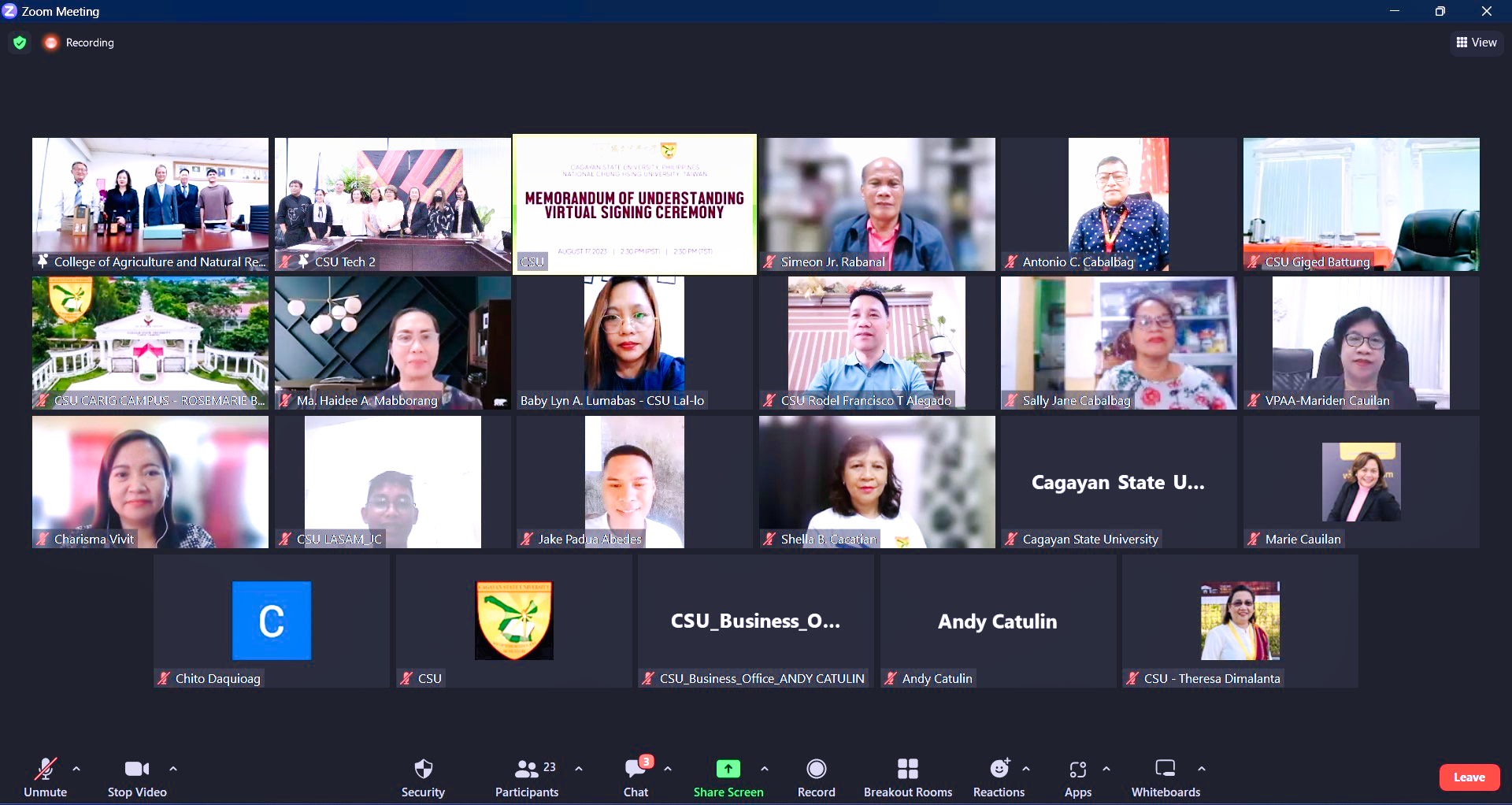
Task: Click the Andy Catulin tile
Action: click(x=999, y=621)
